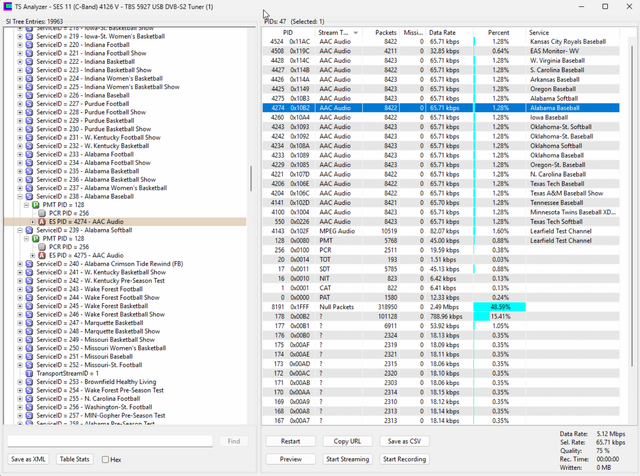This screenshot has height=476, width=640.
Task: Click the Table Stats button
Action: coord(74,459)
